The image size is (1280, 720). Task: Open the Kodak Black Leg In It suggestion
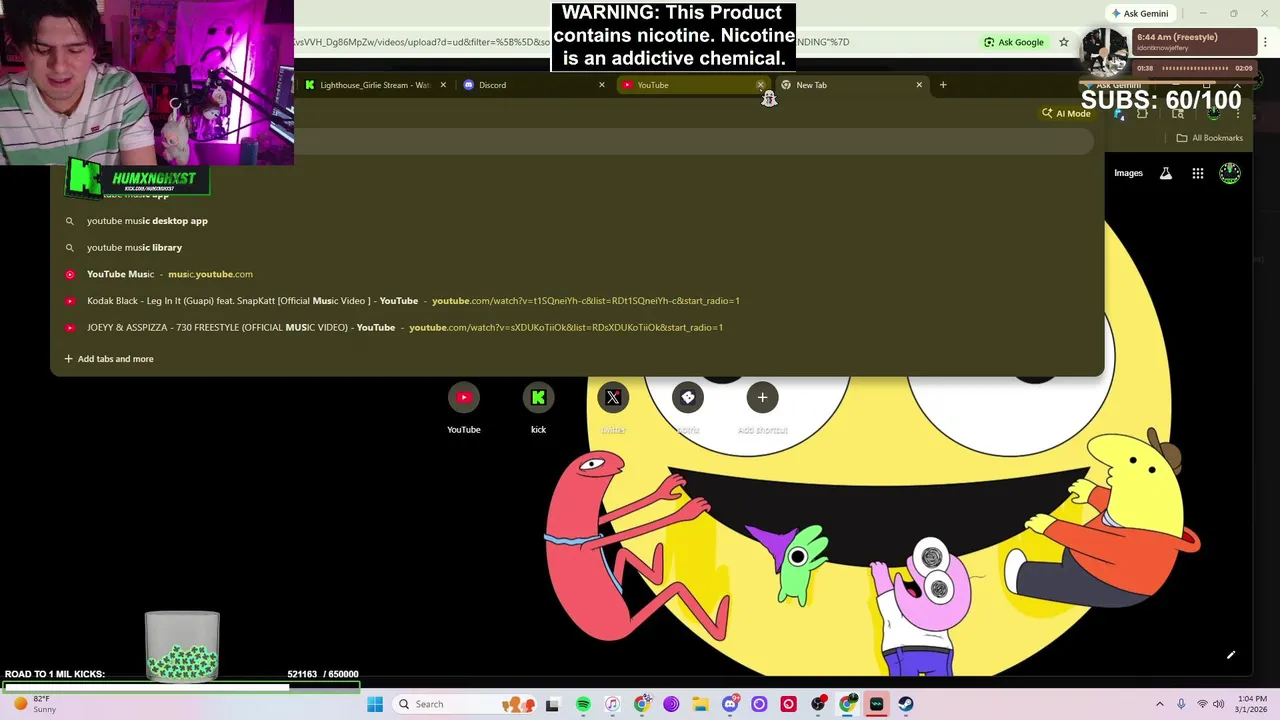577,301
